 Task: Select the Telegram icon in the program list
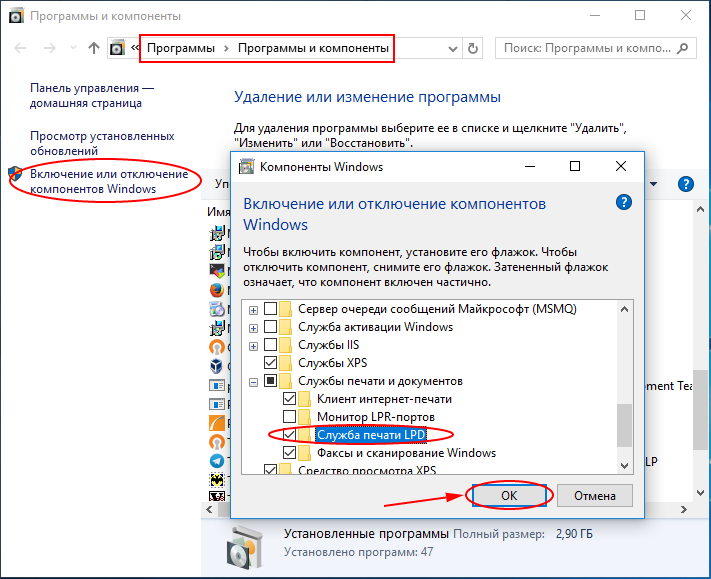tap(217, 461)
